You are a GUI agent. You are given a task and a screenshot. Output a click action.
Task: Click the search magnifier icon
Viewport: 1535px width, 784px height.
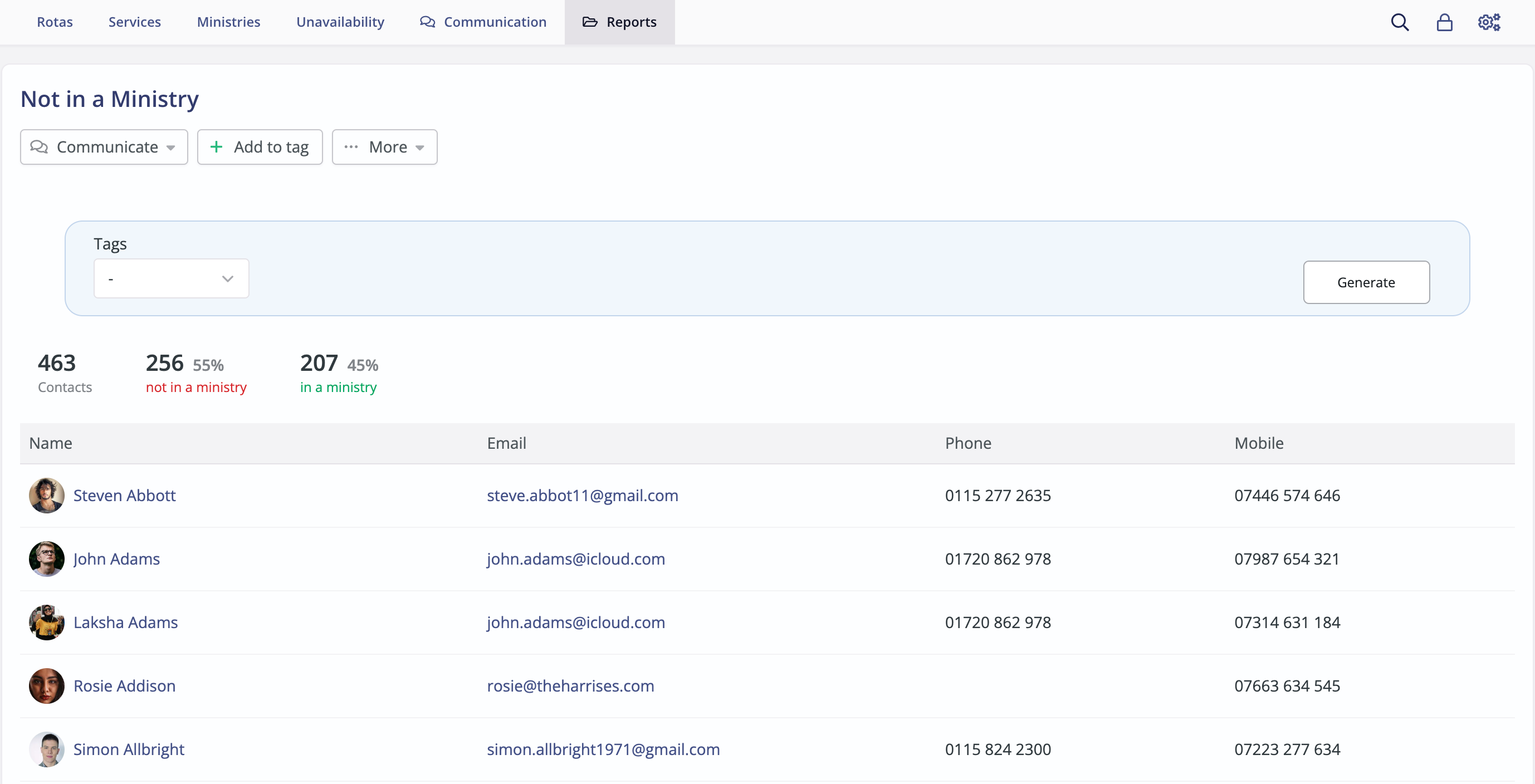[1399, 23]
